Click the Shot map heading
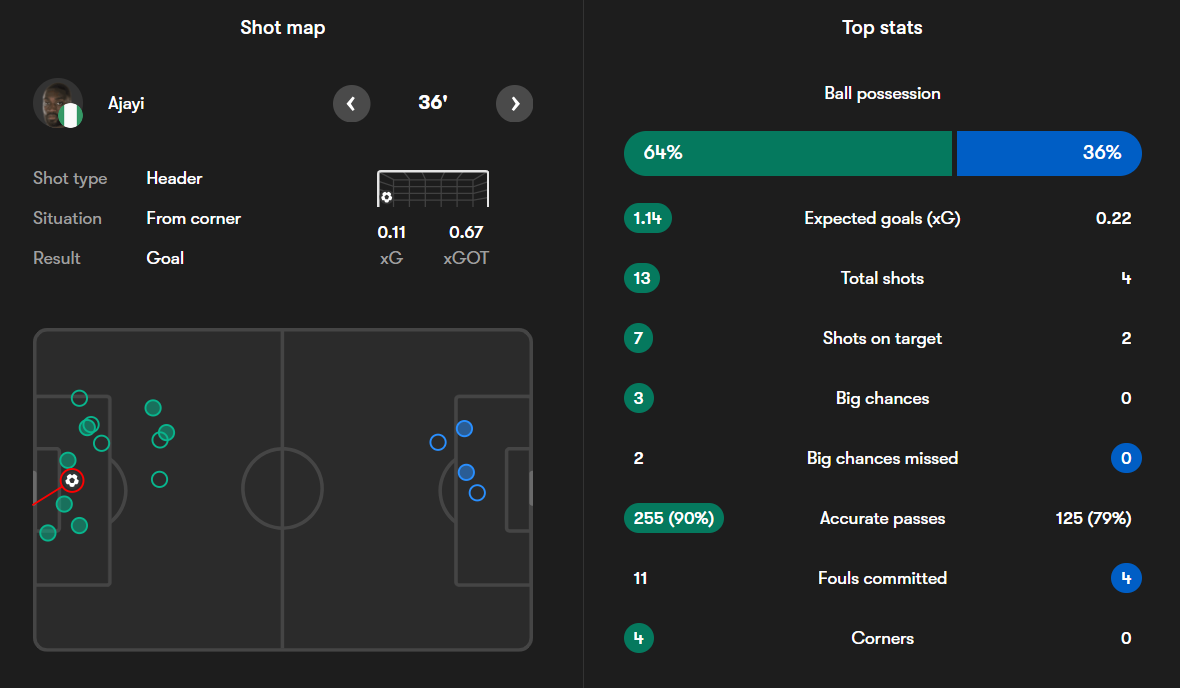This screenshot has width=1180, height=688. pyautogui.click(x=283, y=28)
